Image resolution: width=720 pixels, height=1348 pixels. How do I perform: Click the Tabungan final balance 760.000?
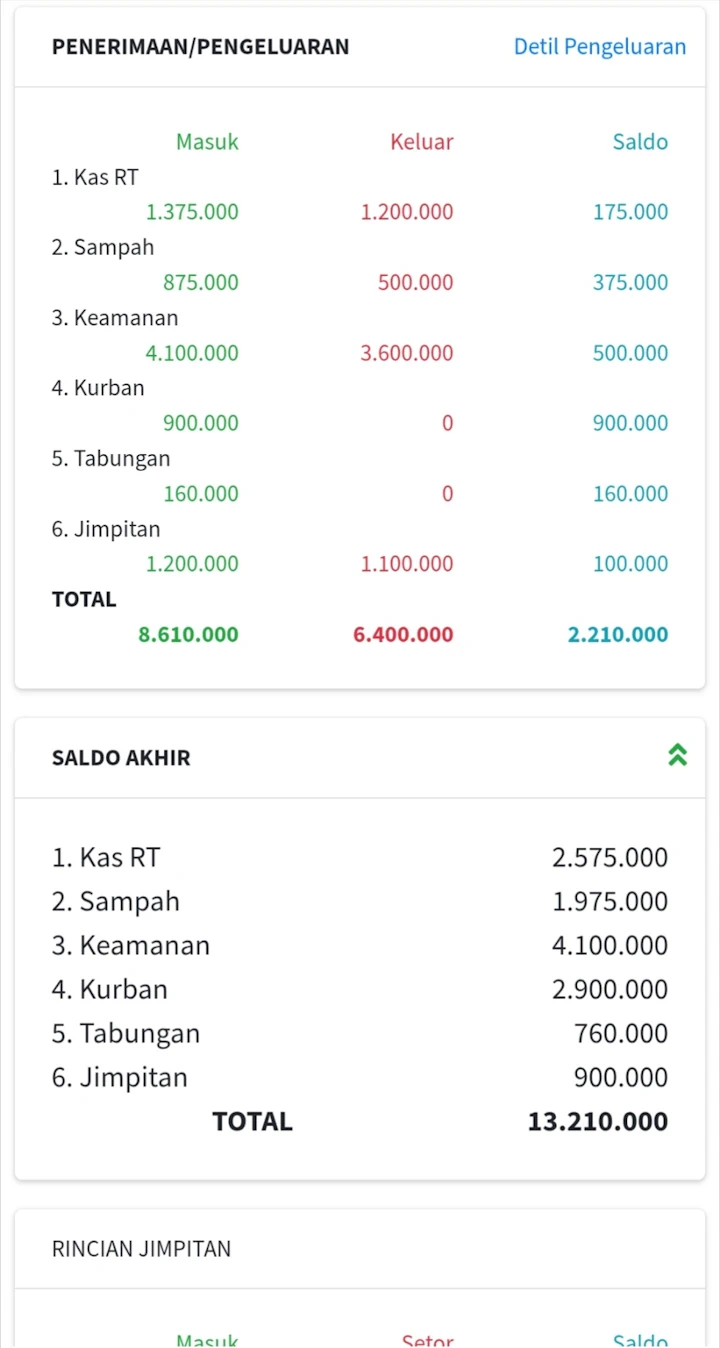[620, 1034]
